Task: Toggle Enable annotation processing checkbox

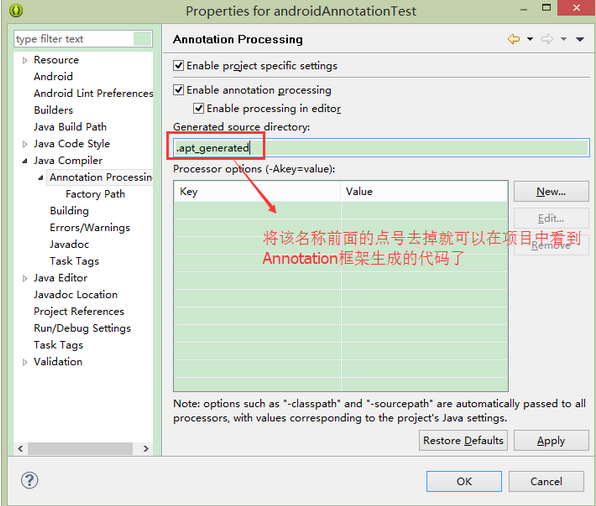Action: pos(178,90)
